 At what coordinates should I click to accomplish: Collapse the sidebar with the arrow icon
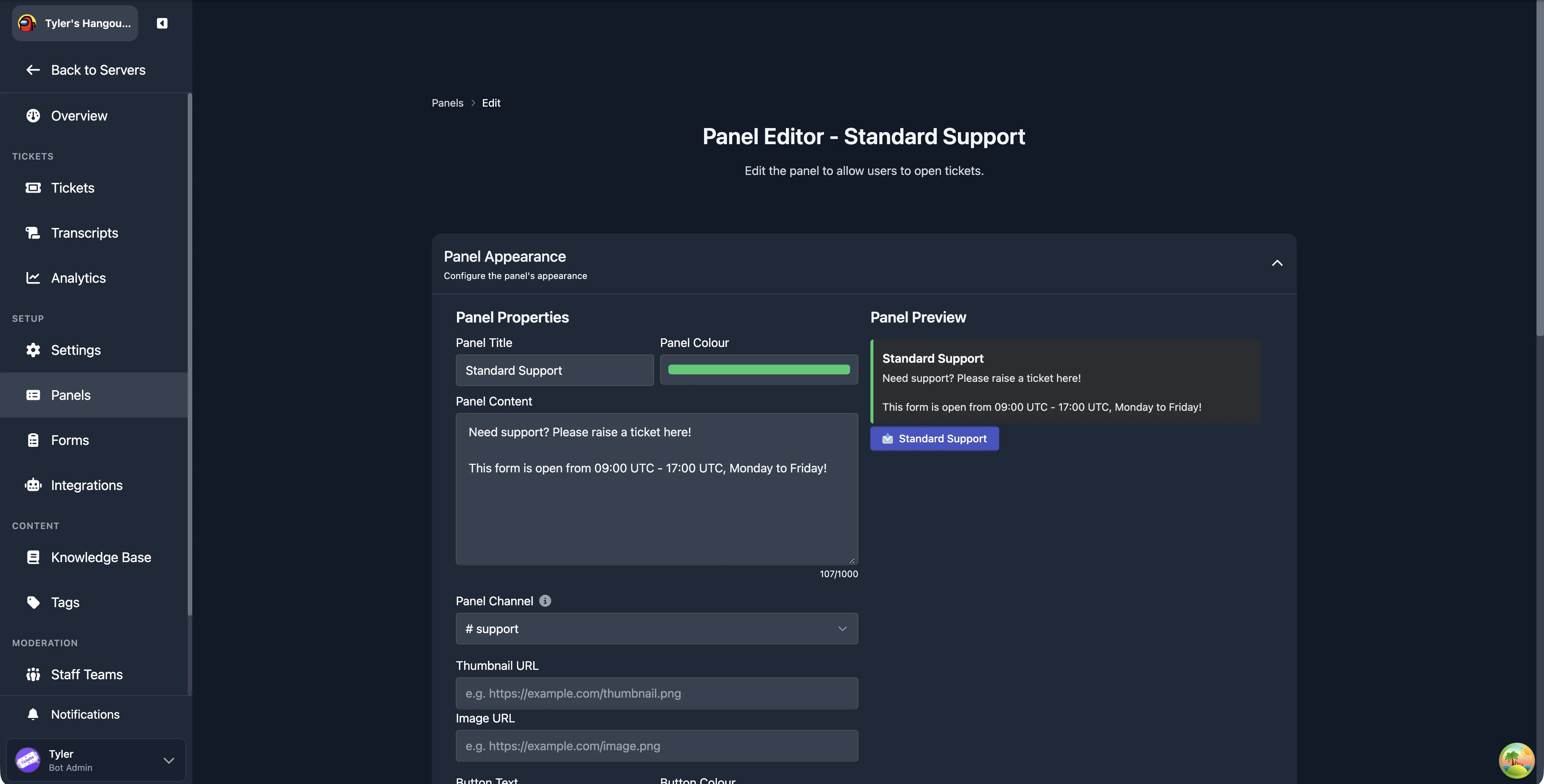(x=162, y=23)
